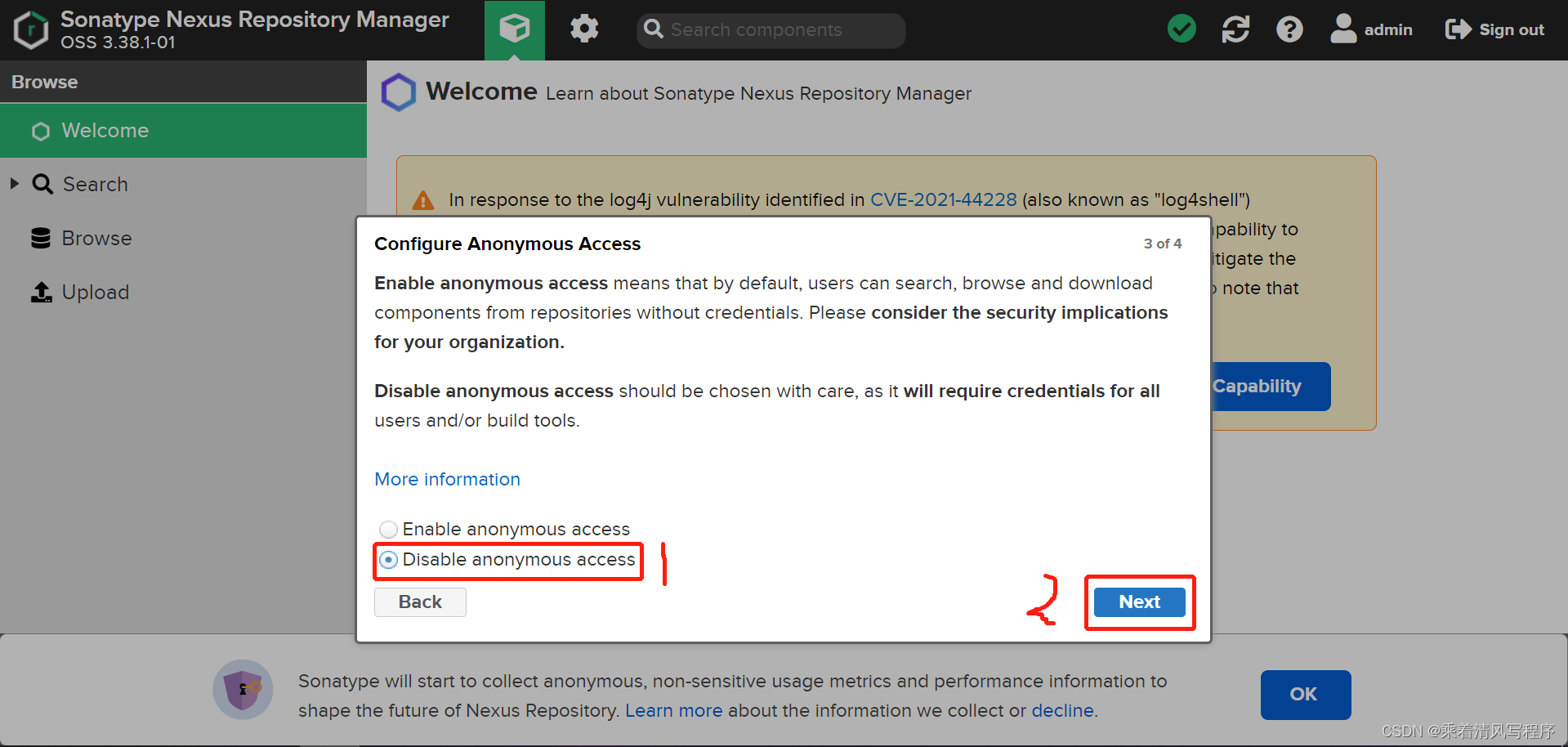Image resolution: width=1568 pixels, height=747 pixels.
Task: Click the '3 of 4' step indicator text
Action: point(1162,244)
